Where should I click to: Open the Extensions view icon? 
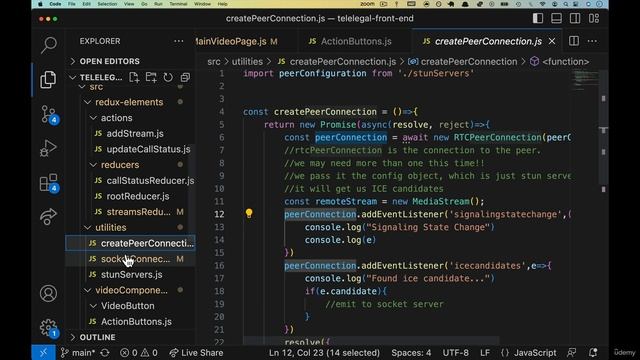pyautogui.click(x=49, y=183)
